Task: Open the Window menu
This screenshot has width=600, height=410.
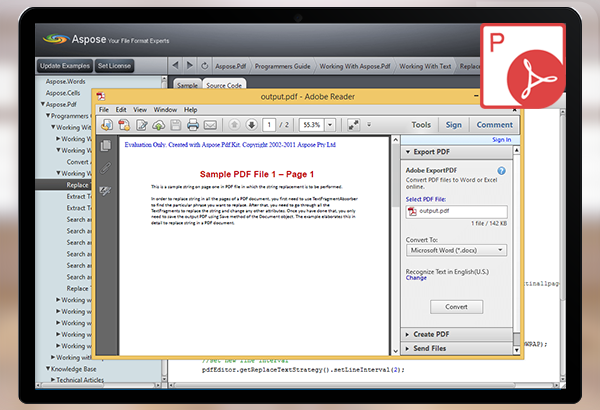Action: [x=165, y=109]
